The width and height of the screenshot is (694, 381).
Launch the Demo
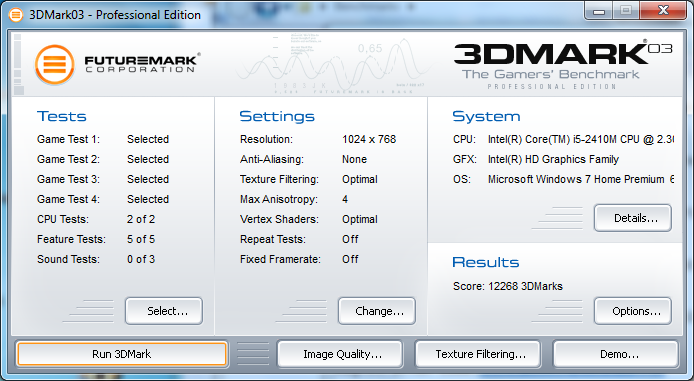point(616,354)
